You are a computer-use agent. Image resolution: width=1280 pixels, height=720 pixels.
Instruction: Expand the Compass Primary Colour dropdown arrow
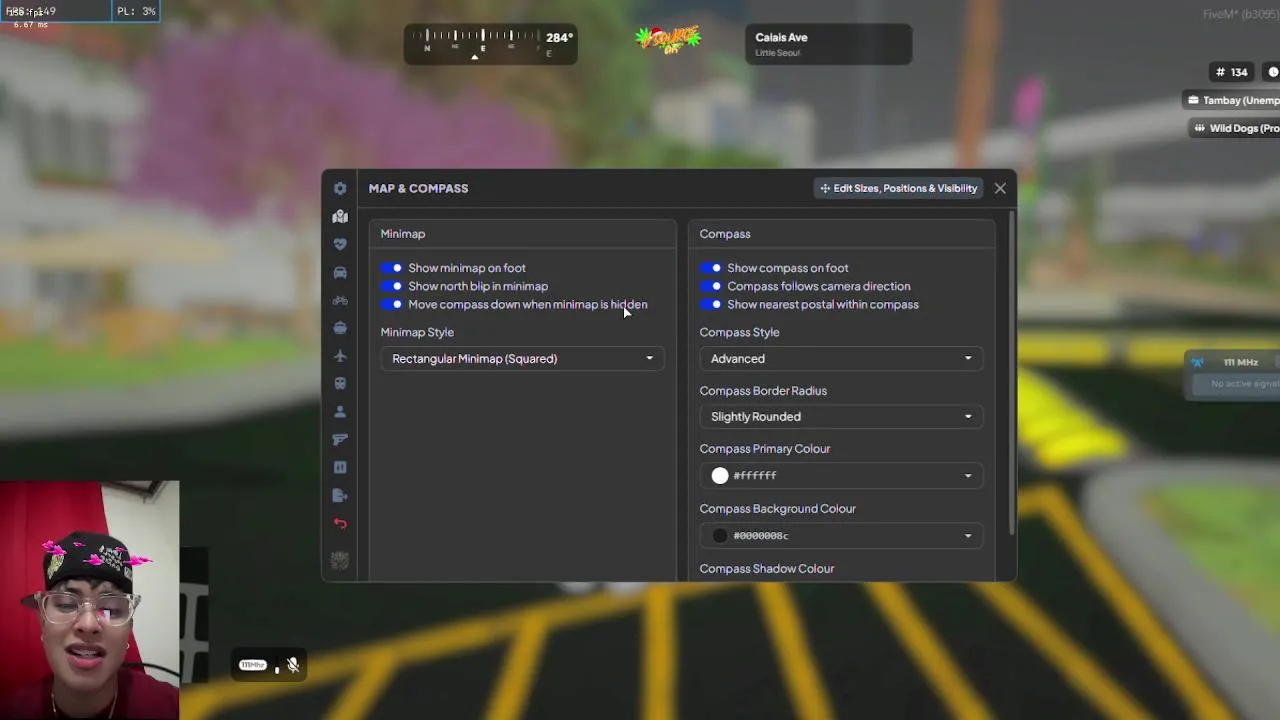pyautogui.click(x=967, y=476)
